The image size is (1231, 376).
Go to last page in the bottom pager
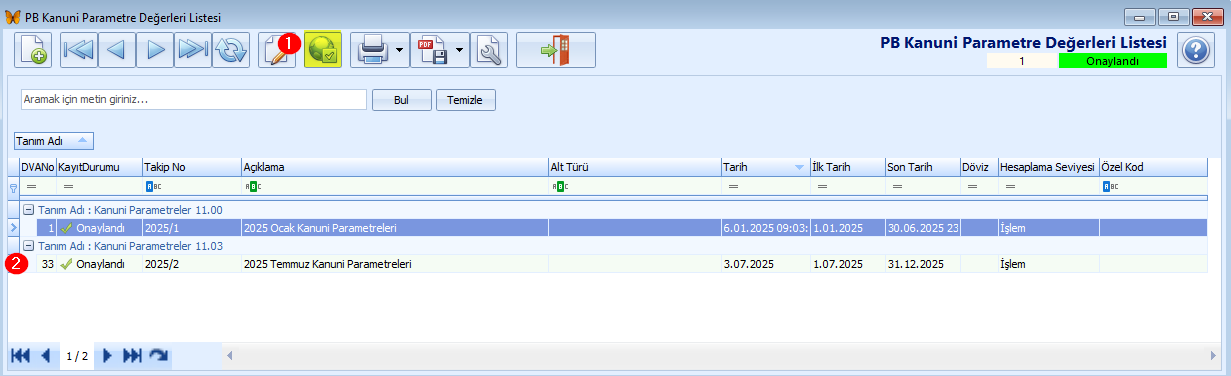(132, 355)
